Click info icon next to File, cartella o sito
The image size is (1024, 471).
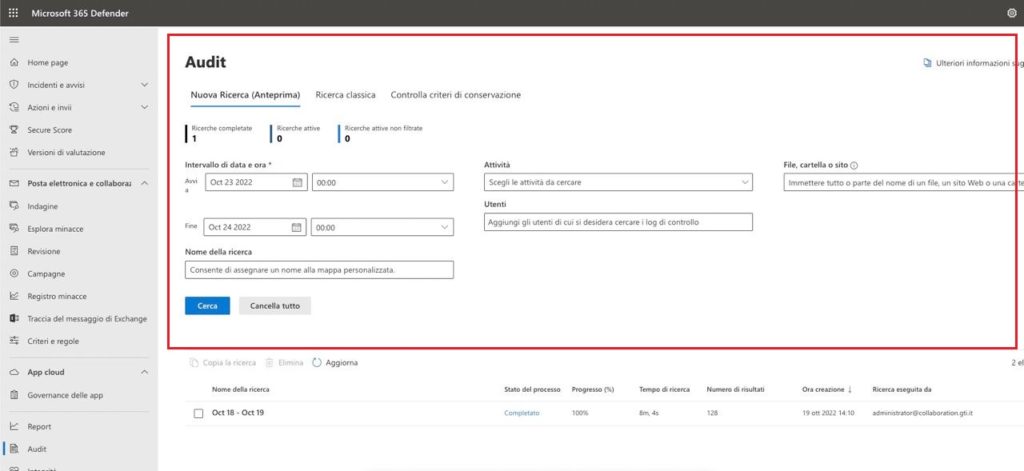point(854,166)
